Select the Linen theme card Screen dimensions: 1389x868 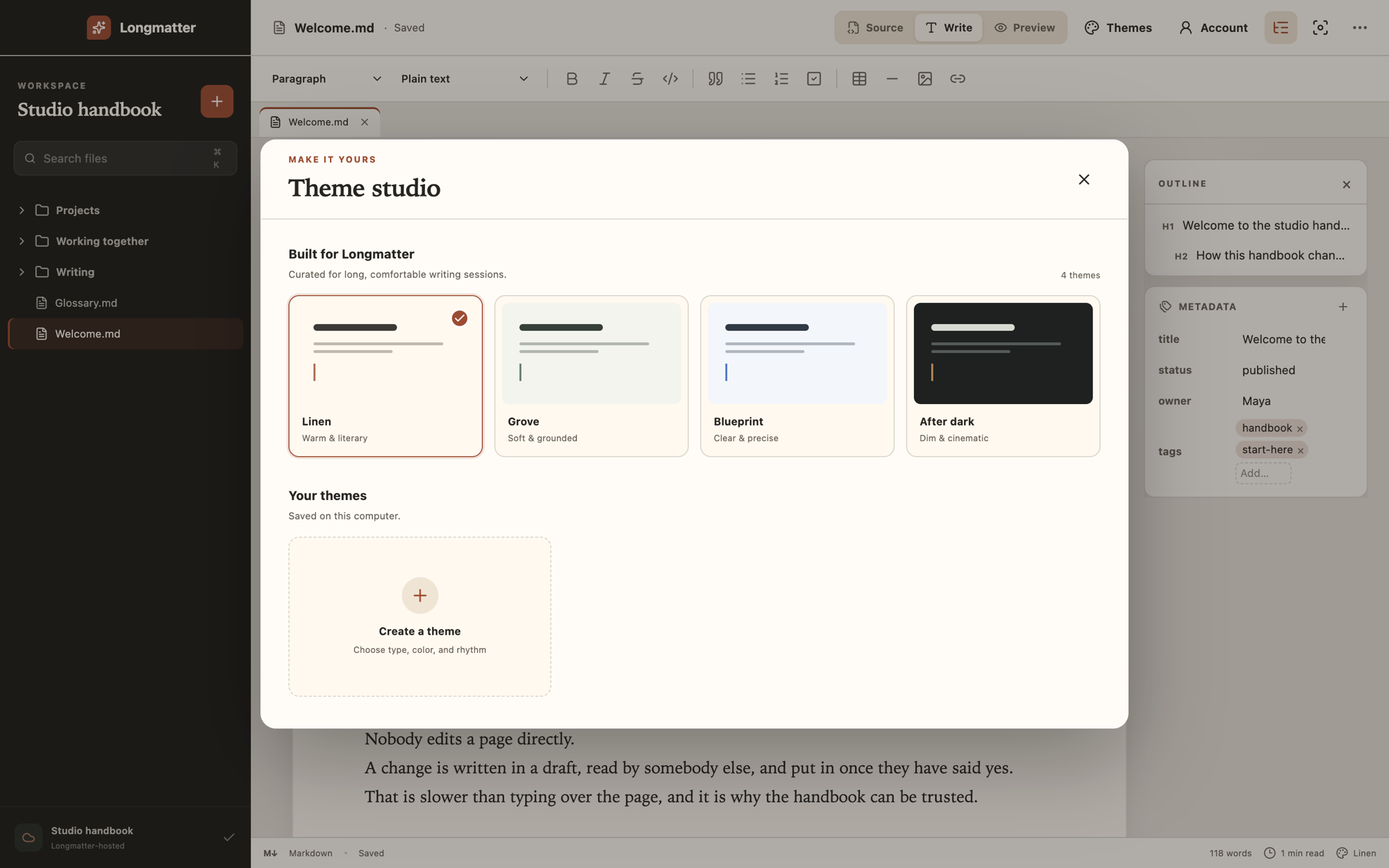(x=385, y=376)
